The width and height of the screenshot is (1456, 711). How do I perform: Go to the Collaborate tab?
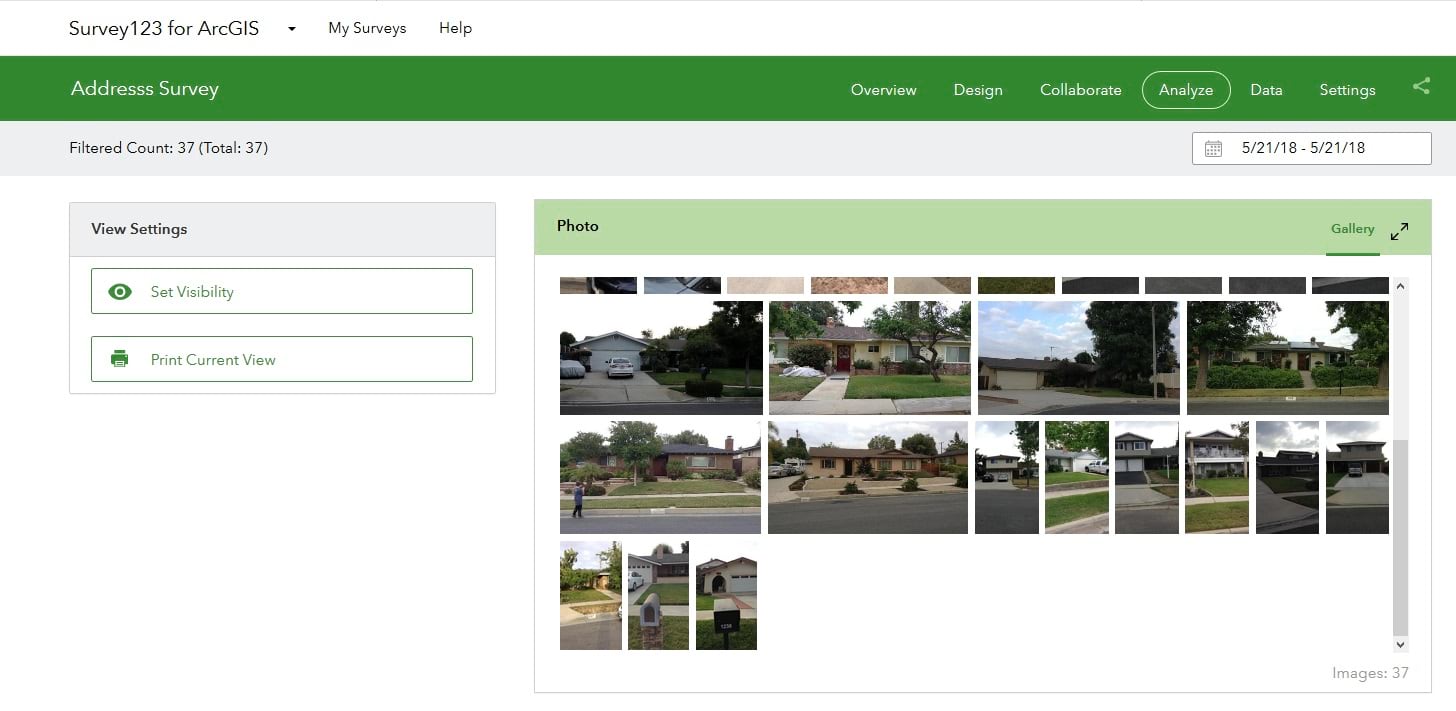pos(1081,90)
